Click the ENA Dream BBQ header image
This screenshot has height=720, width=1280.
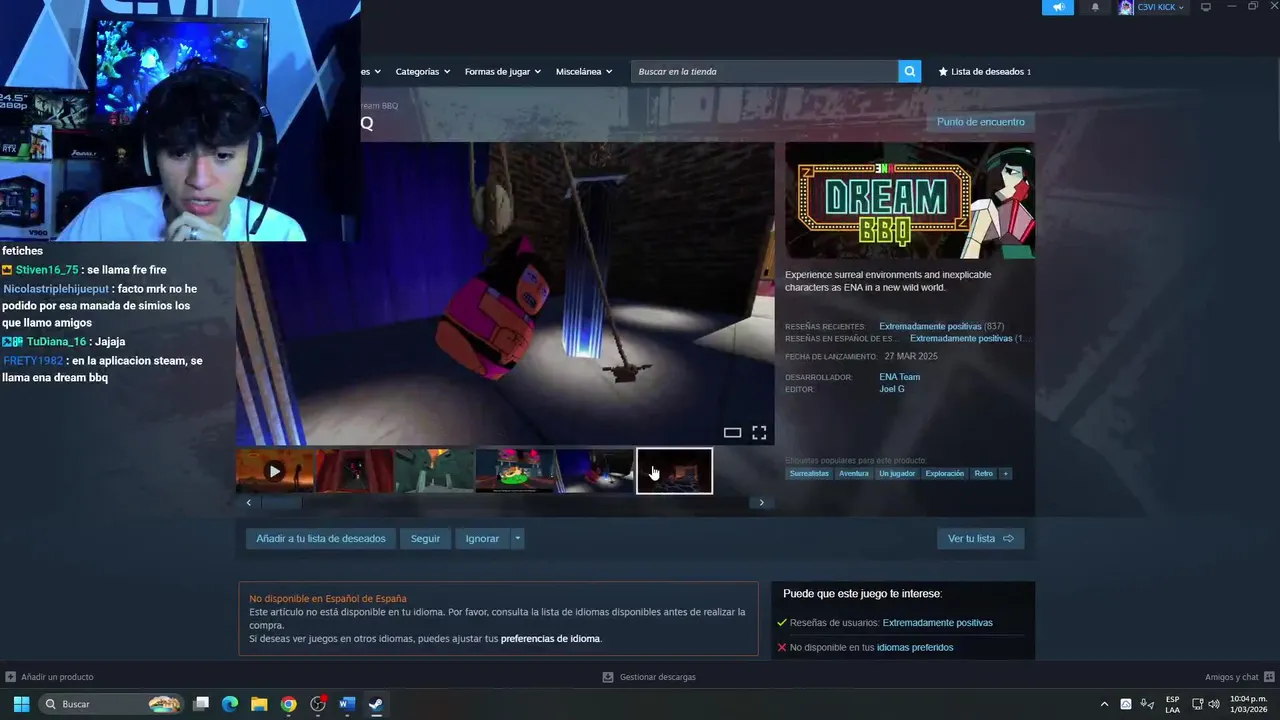[x=910, y=200]
